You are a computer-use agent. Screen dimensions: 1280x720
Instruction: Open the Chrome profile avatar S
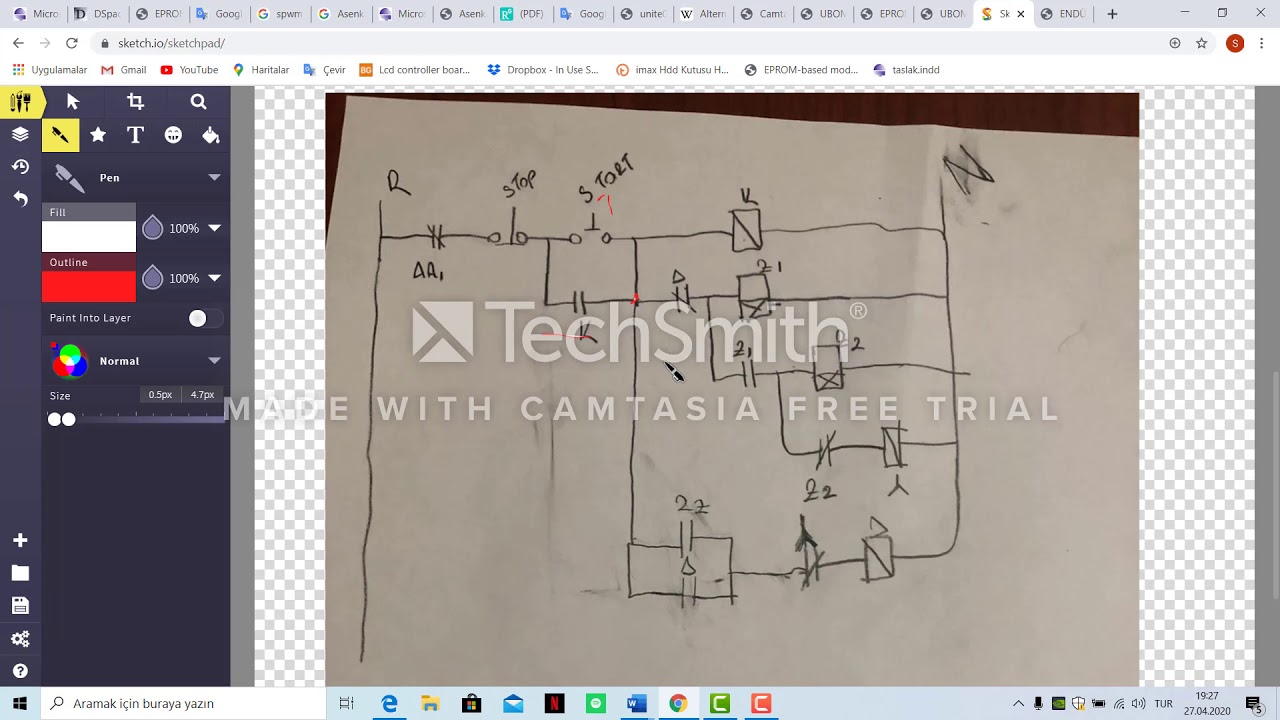[1235, 43]
